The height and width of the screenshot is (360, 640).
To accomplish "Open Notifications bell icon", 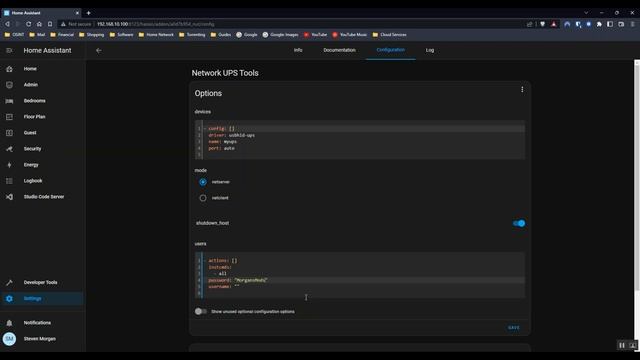I will [x=9, y=323].
